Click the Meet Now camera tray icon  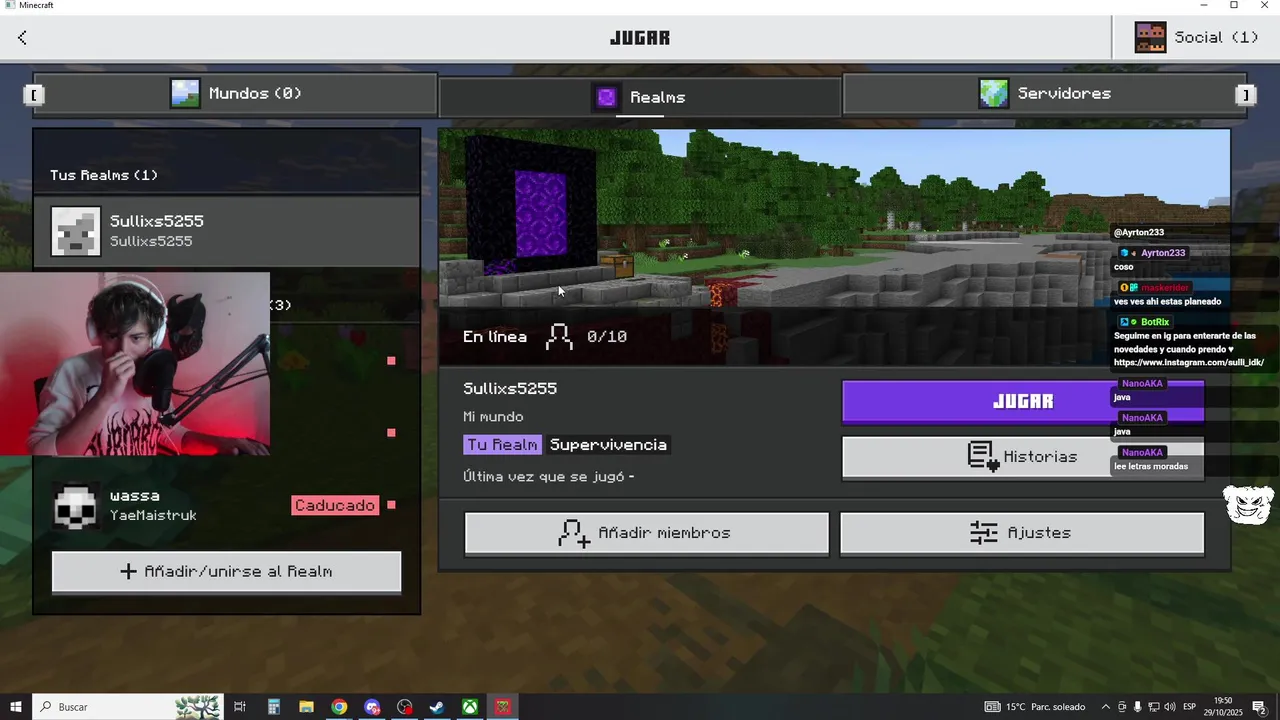pos(1121,707)
